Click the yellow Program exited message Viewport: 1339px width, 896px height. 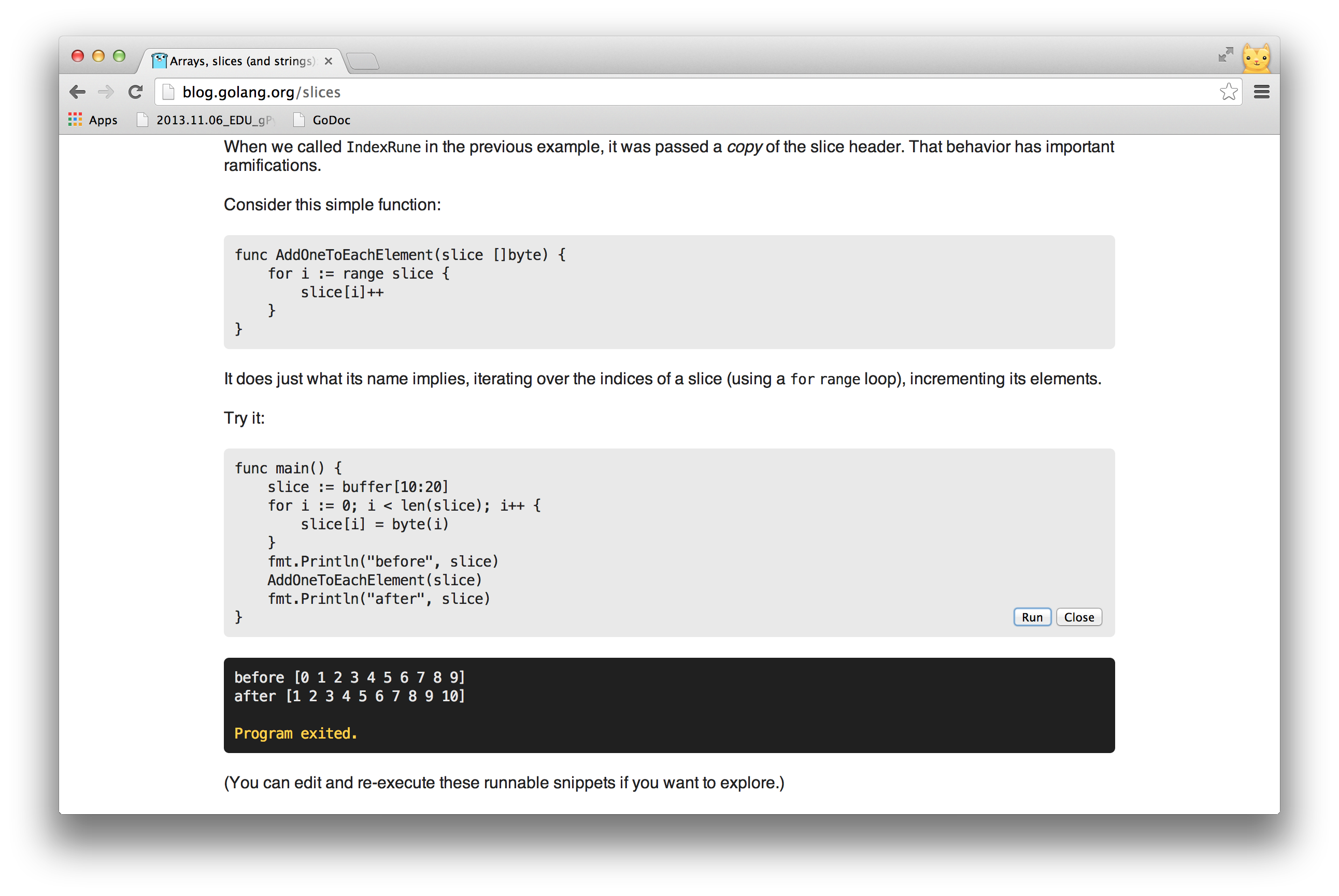coord(295,733)
